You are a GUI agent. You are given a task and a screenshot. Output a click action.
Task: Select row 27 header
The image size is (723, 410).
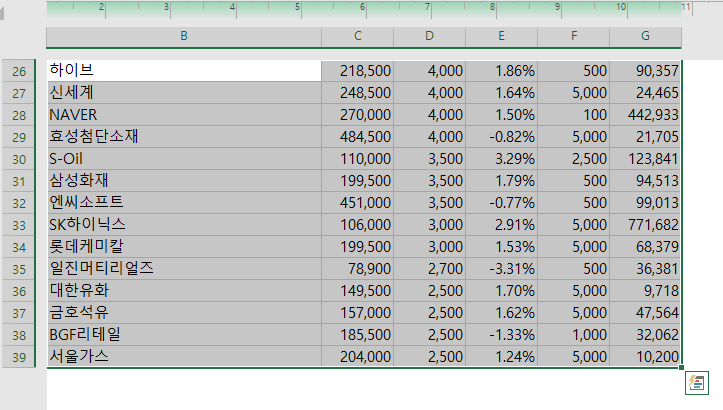[18, 93]
